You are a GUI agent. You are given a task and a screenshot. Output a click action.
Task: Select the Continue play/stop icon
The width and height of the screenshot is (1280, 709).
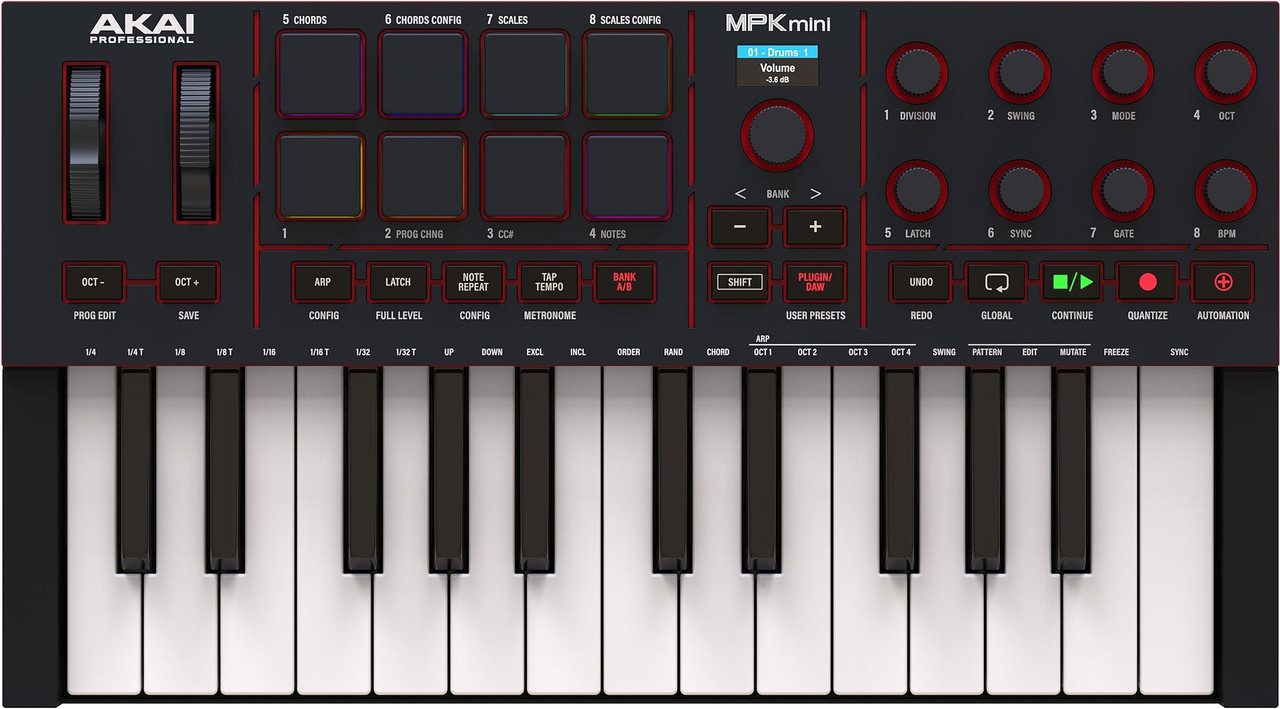(1071, 282)
